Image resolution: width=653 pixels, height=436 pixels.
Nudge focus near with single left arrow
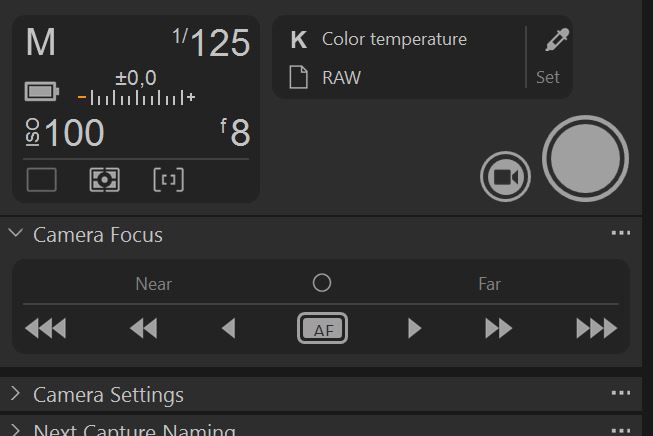point(229,328)
